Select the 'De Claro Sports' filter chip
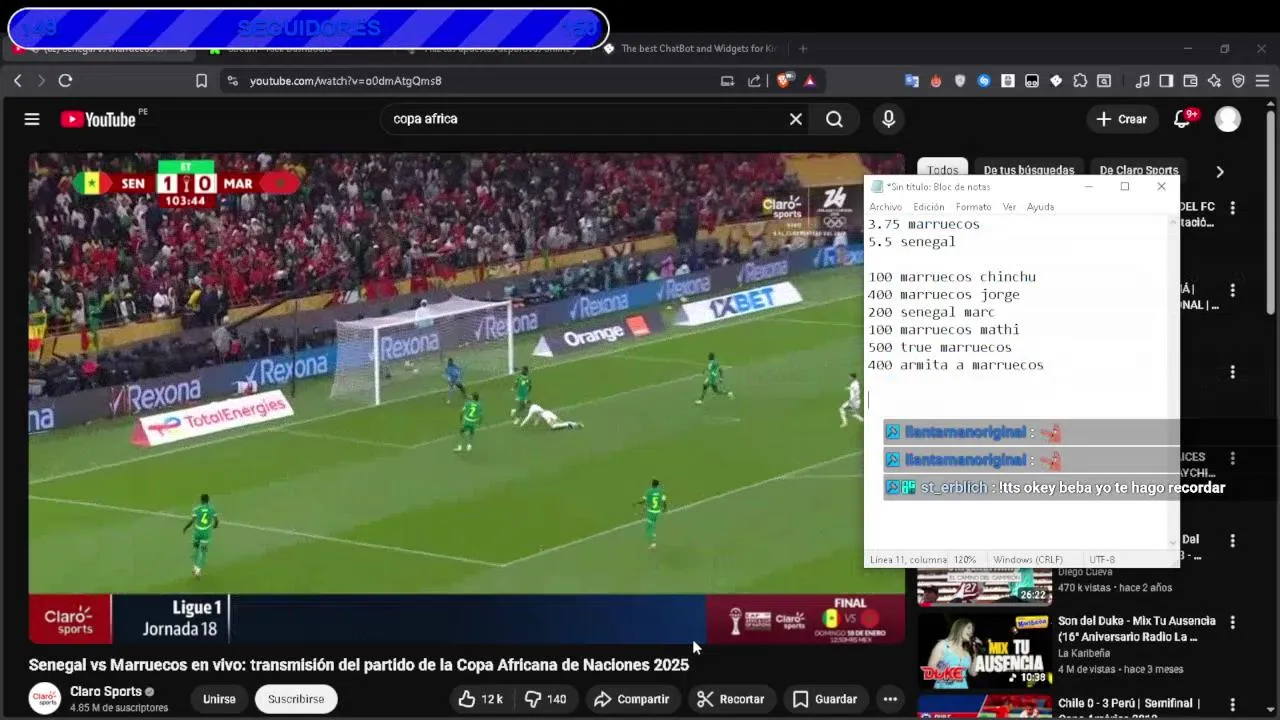Viewport: 1280px width, 720px height. [x=1139, y=170]
